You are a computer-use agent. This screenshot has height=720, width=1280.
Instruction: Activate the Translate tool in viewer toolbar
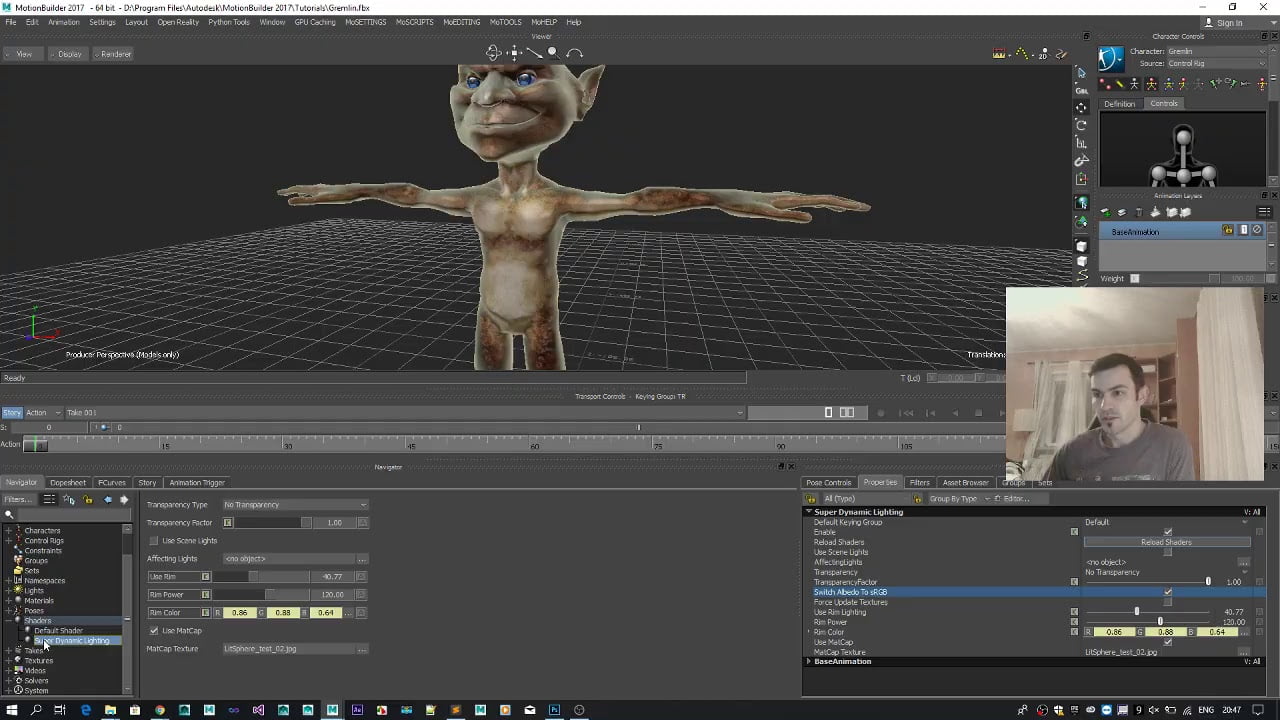1081,107
